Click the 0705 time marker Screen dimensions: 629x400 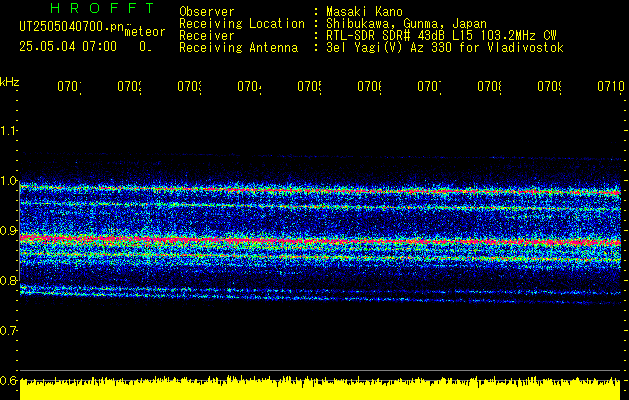(x=309, y=86)
